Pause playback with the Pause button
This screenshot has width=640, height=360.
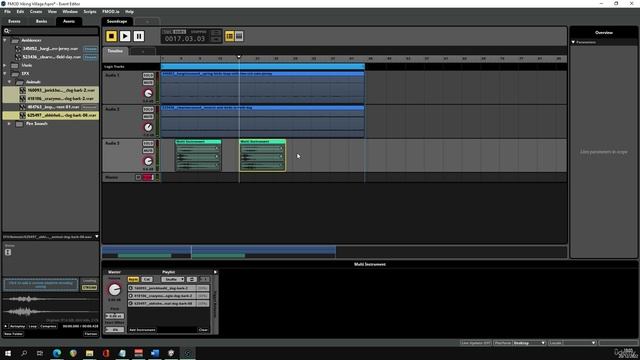[139, 36]
